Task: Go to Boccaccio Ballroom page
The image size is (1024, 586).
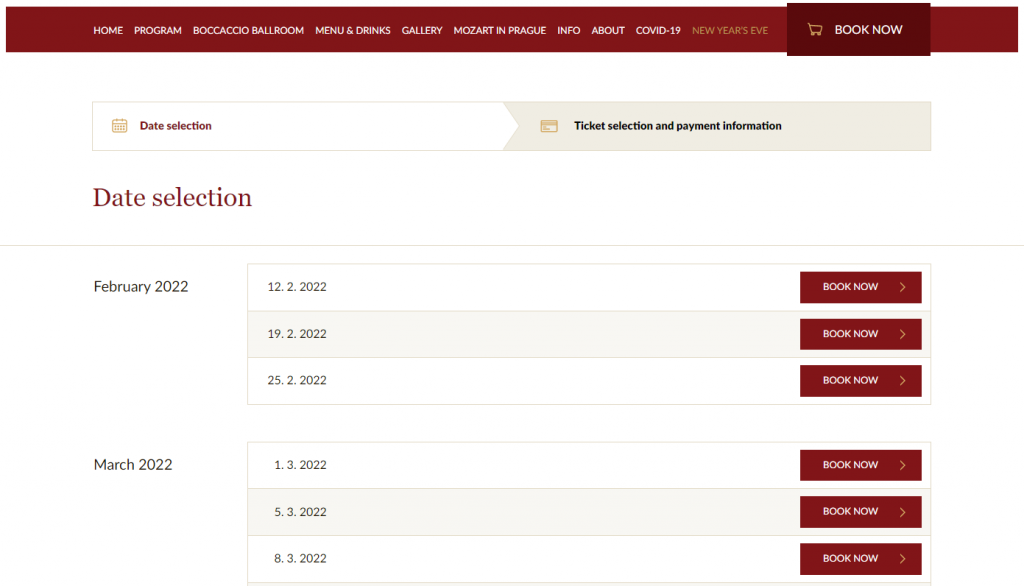Action: [248, 31]
